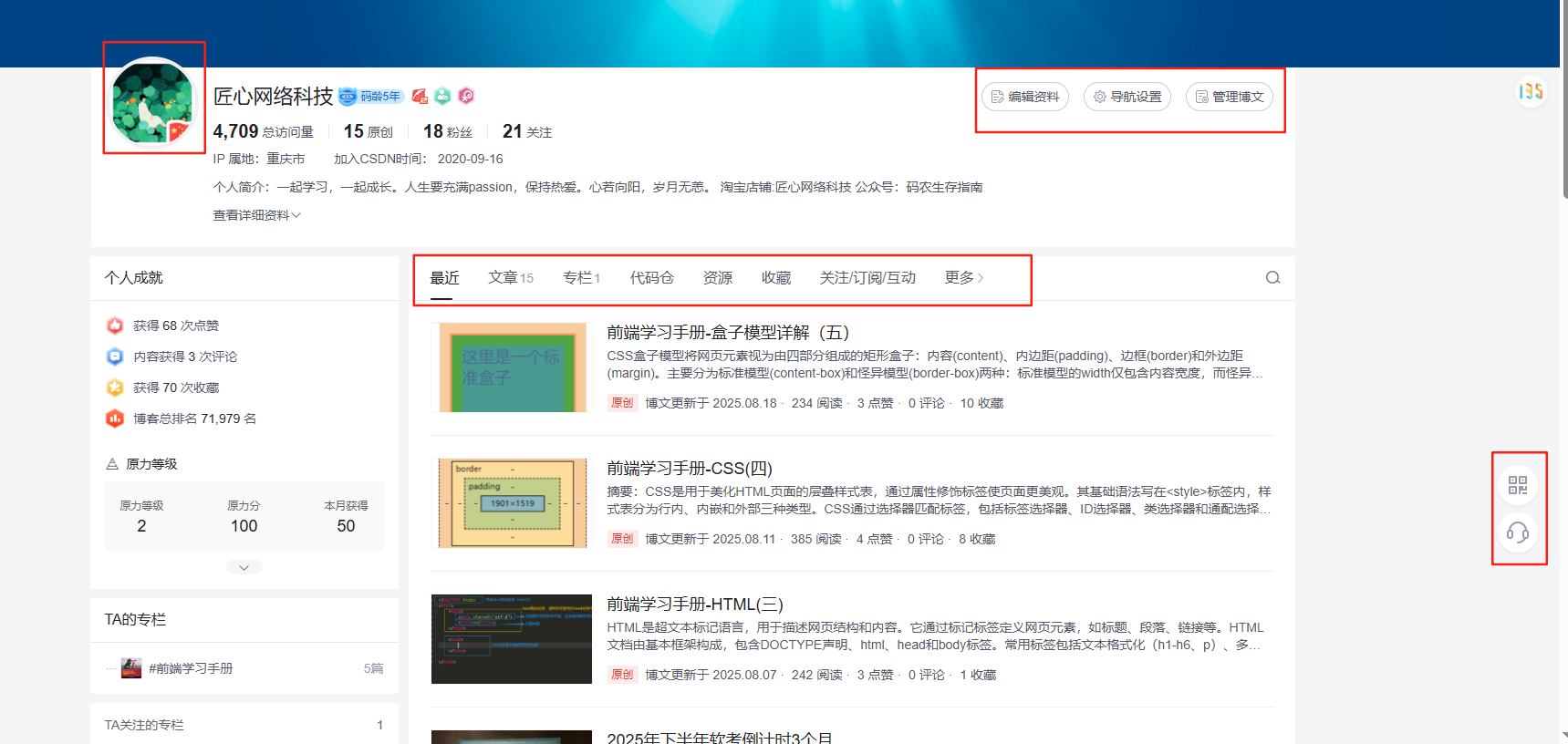Click the 21 关注 following count
This screenshot has height=744, width=1568.
point(527,131)
